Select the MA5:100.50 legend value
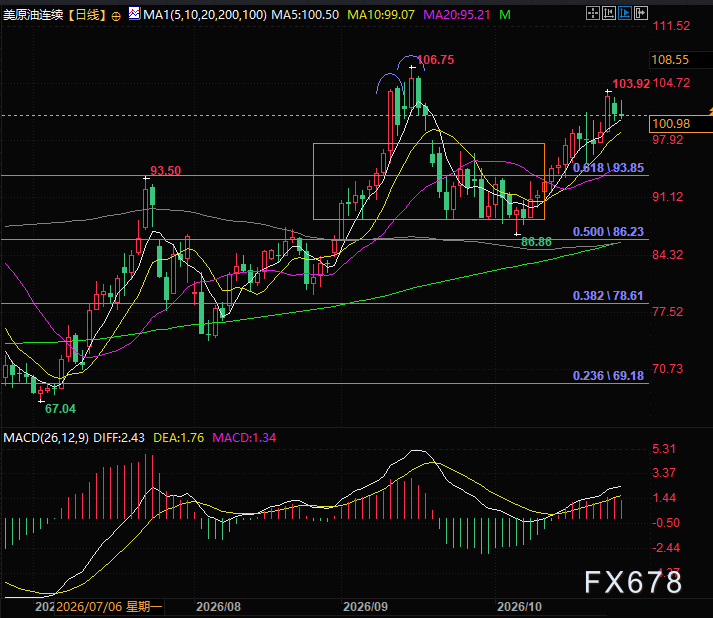Screen dimensions: 713x618 pos(305,15)
